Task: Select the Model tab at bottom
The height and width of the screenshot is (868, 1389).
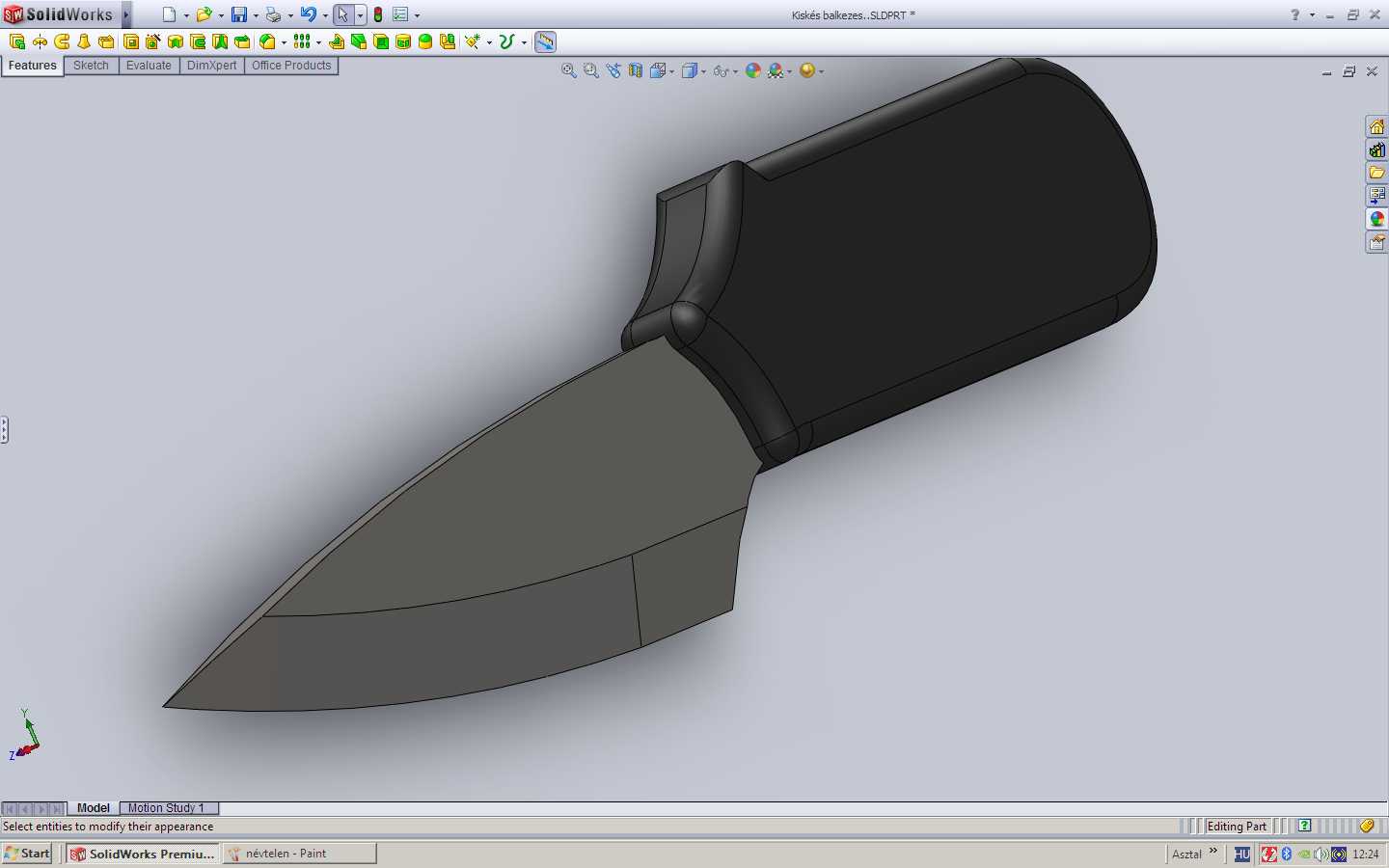Action: point(94,808)
